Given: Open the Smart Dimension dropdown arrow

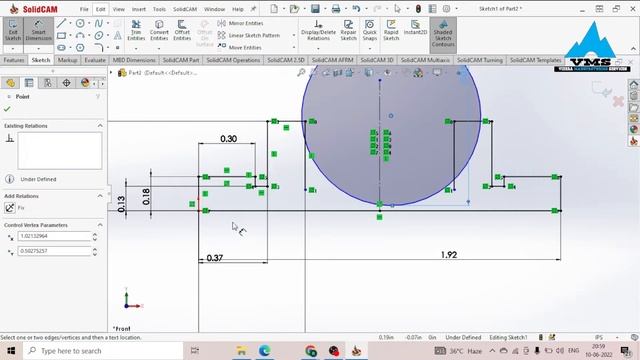Looking at the screenshot, I should [38, 49].
